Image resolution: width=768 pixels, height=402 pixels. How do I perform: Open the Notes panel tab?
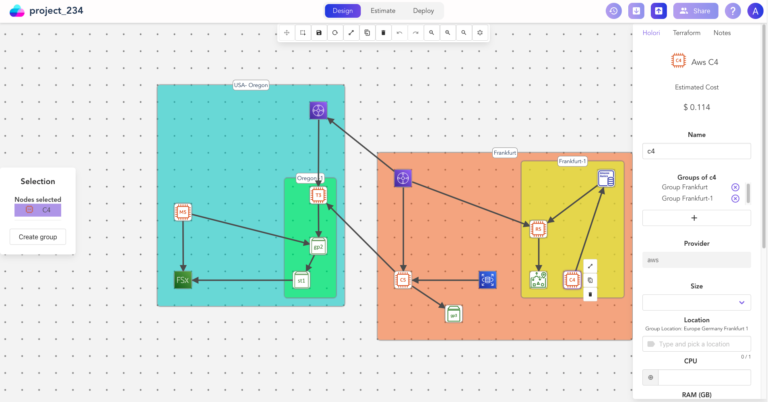coord(722,33)
